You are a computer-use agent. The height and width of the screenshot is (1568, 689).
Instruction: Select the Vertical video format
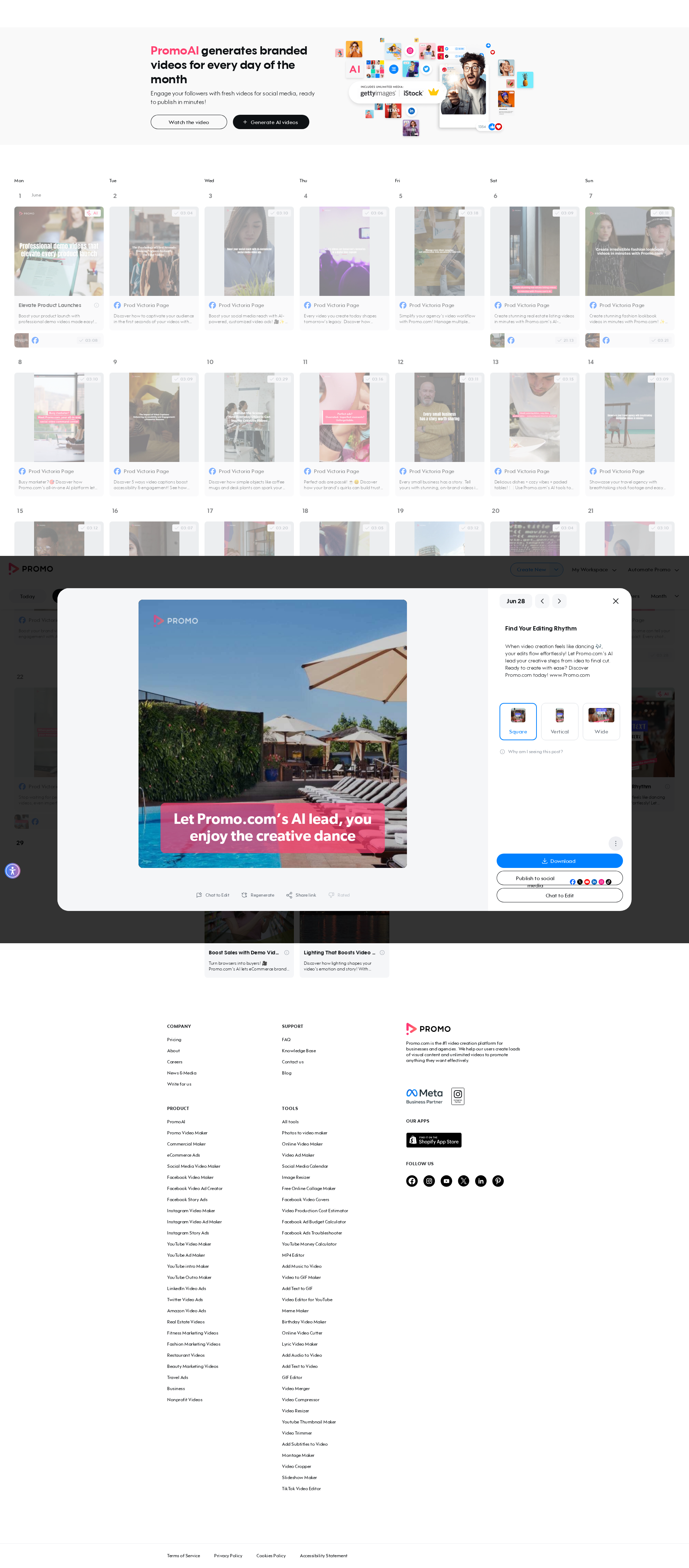(559, 721)
